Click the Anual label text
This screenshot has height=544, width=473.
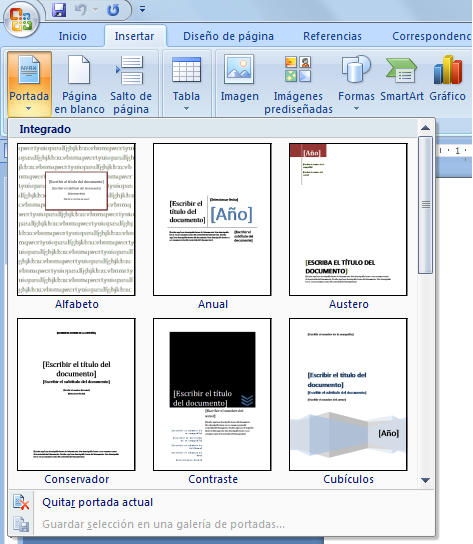tap(213, 304)
